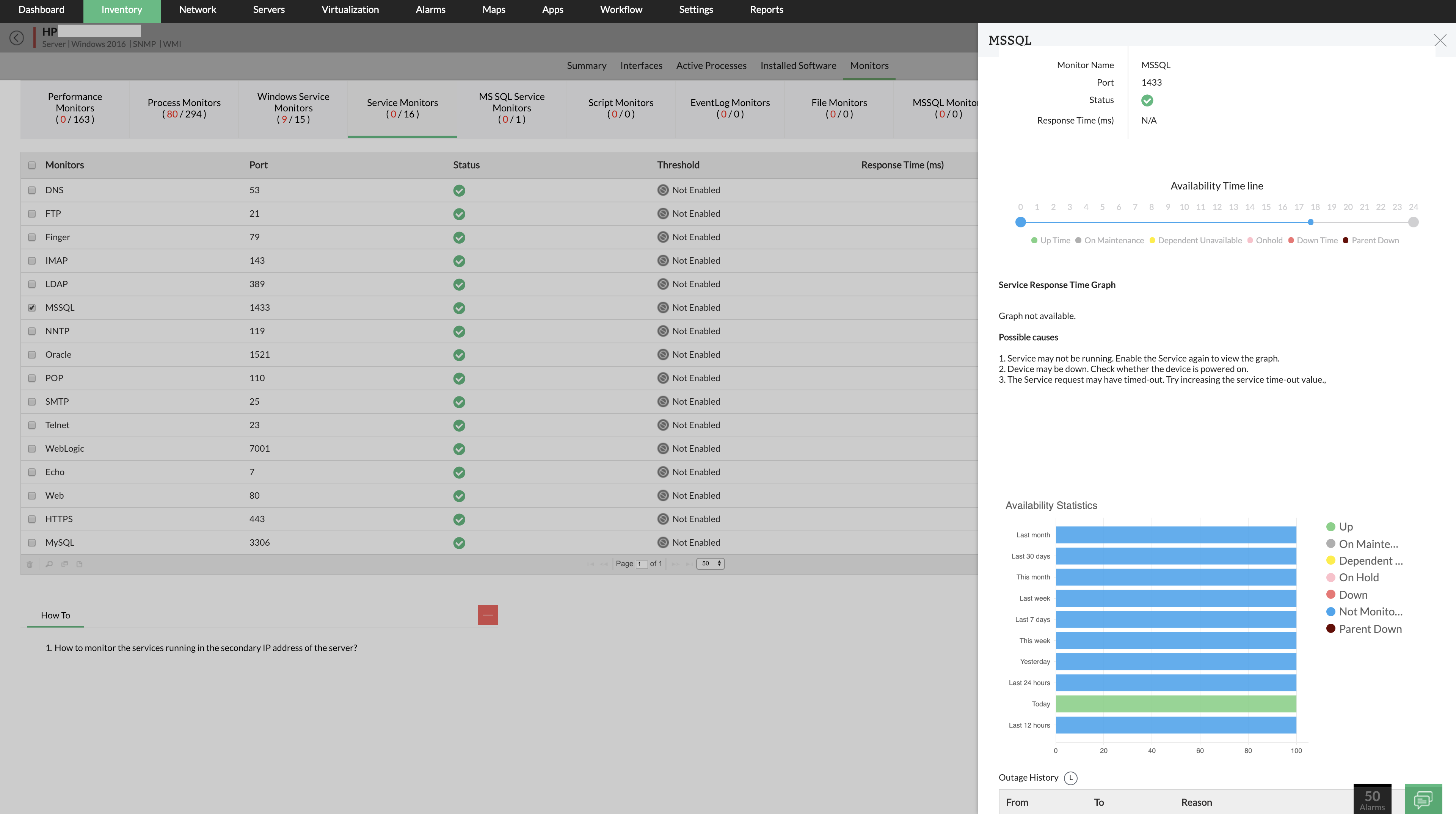Check the Oracle monitor checkbox
Viewport: 1456px width, 814px height.
click(31, 355)
